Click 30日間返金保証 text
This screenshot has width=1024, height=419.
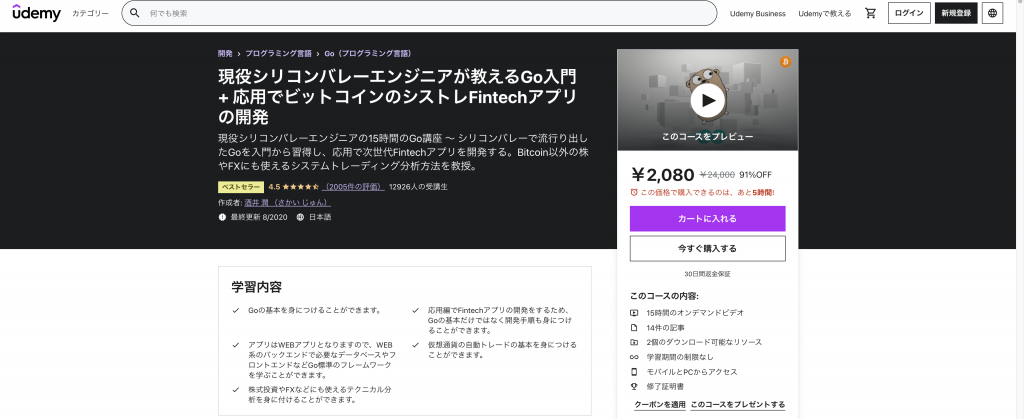(707, 274)
